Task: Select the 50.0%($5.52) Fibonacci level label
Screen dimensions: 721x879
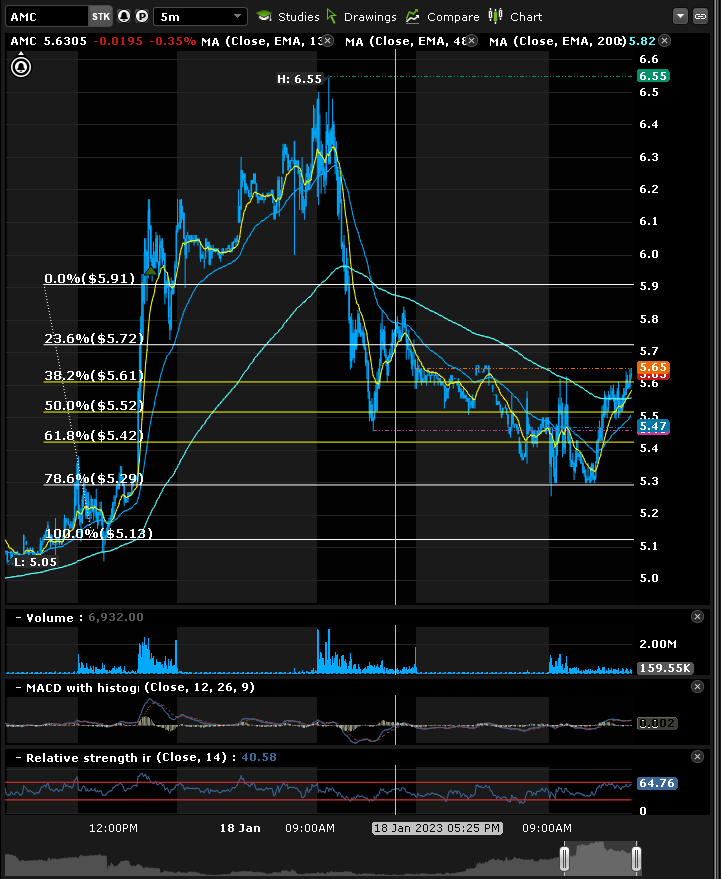Action: click(x=94, y=405)
